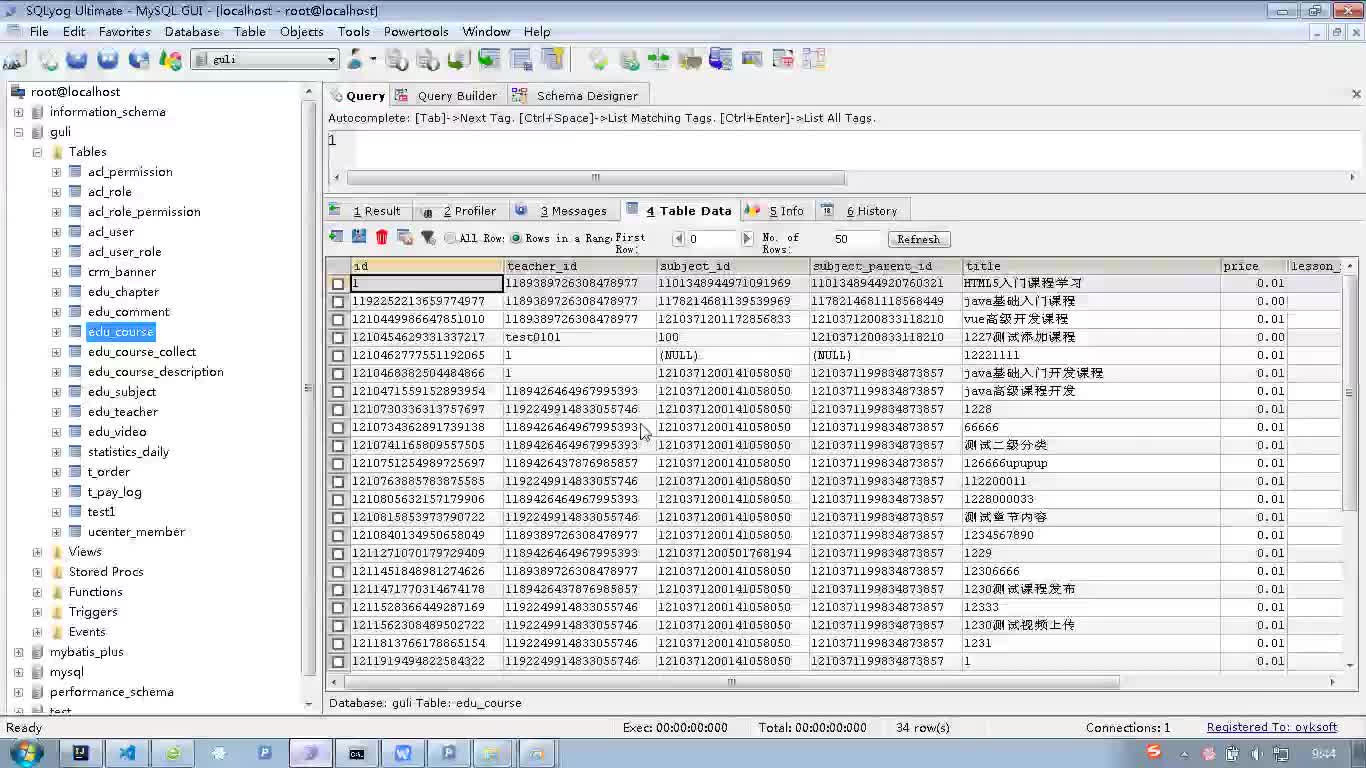Click the cancel changes icon in grid toolbar

[x=405, y=237]
